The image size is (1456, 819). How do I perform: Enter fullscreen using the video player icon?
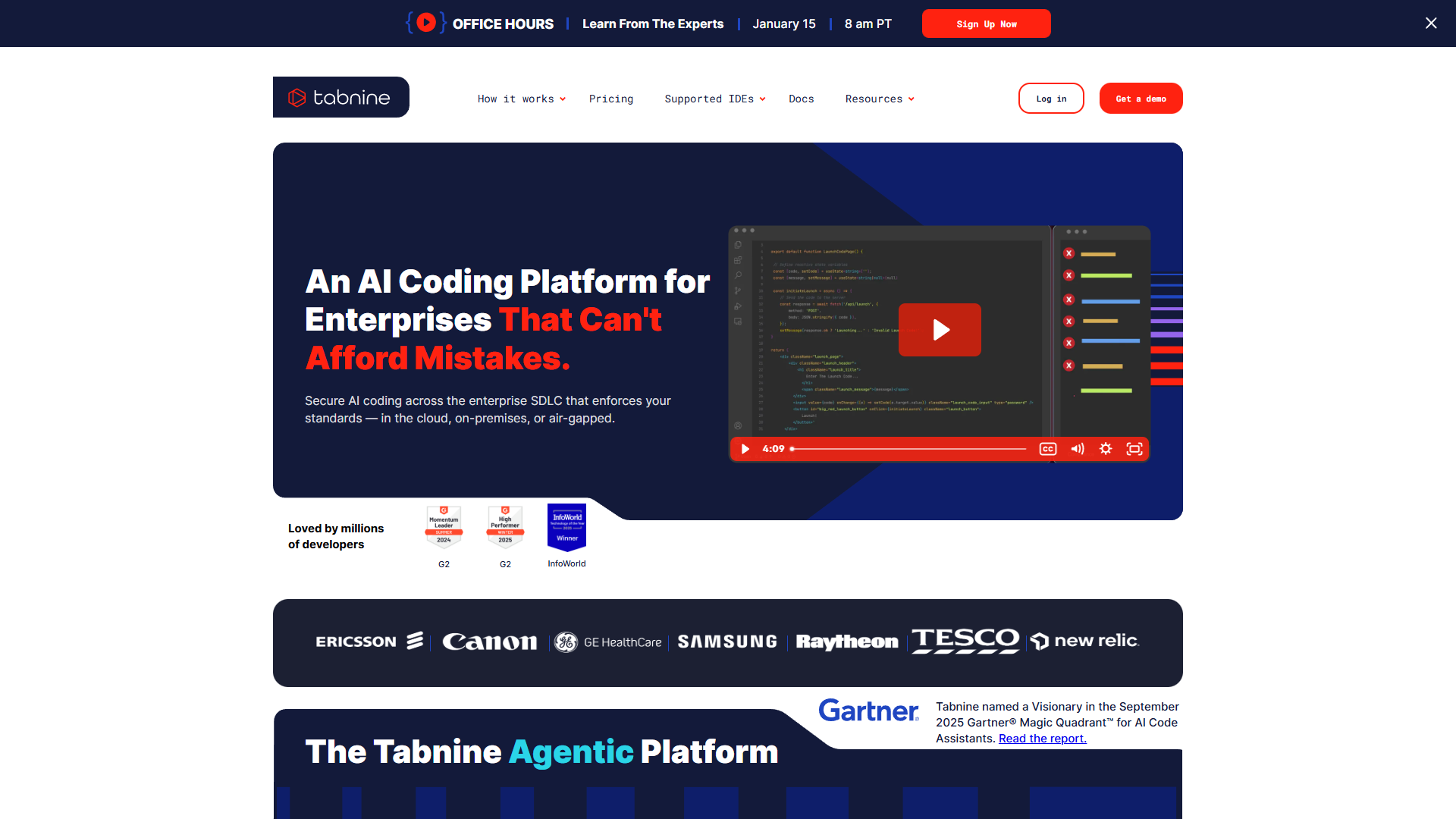1134,449
